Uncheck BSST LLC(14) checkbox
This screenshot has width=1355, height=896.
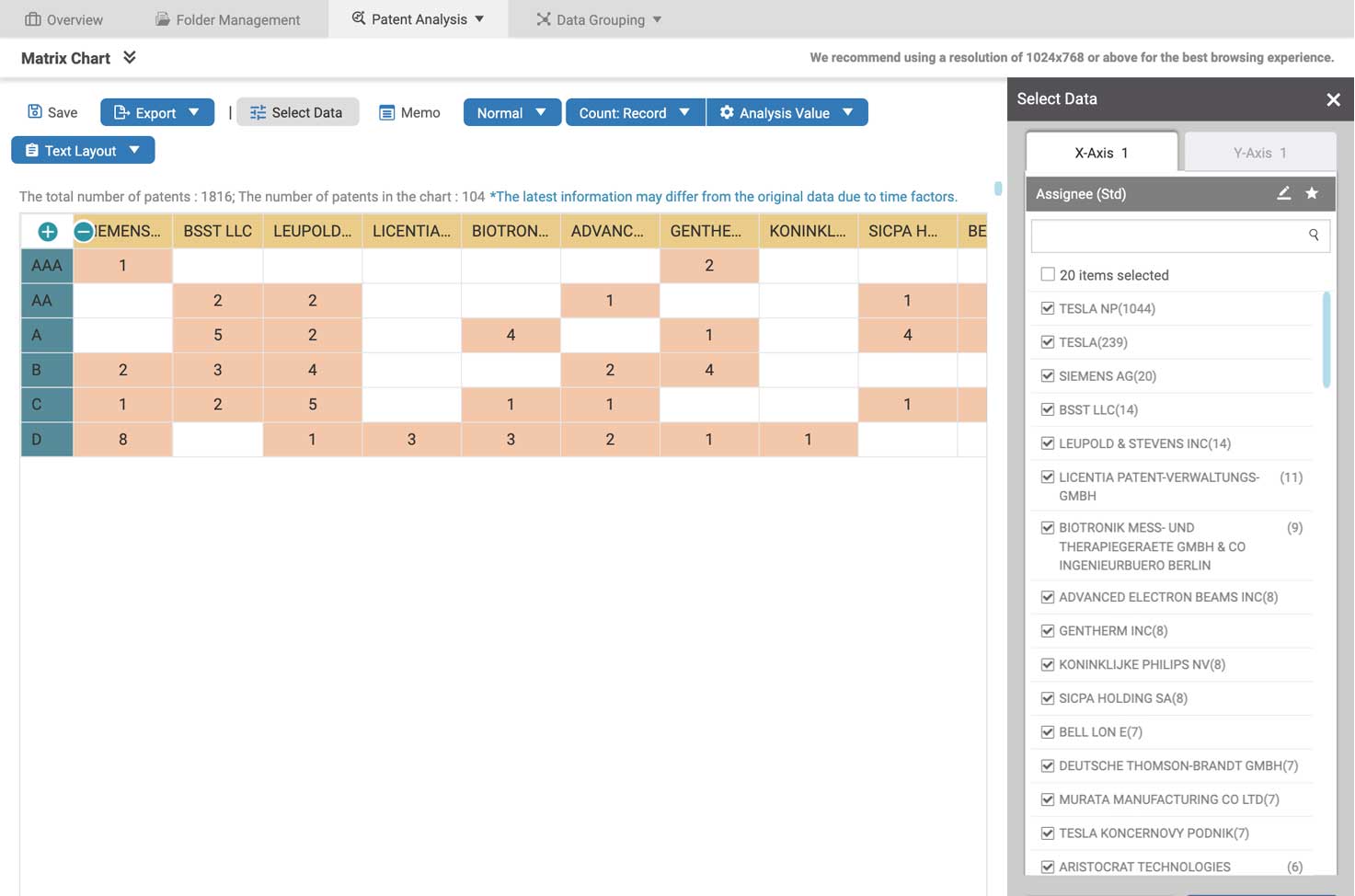pos(1047,409)
